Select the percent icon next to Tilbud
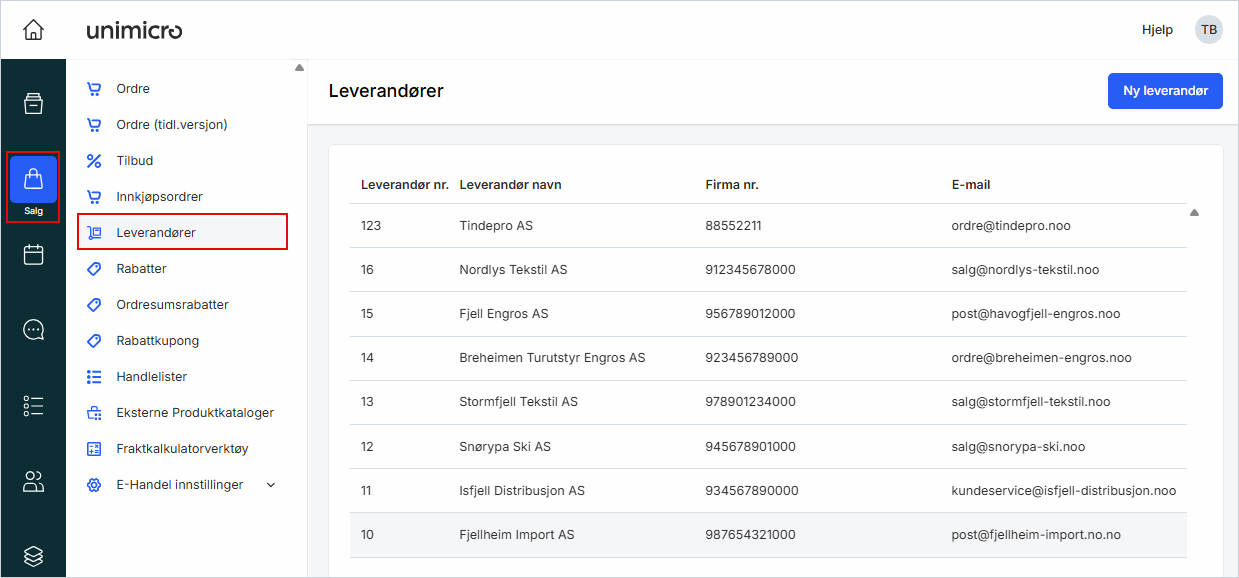This screenshot has height=578, width=1239. click(96, 160)
